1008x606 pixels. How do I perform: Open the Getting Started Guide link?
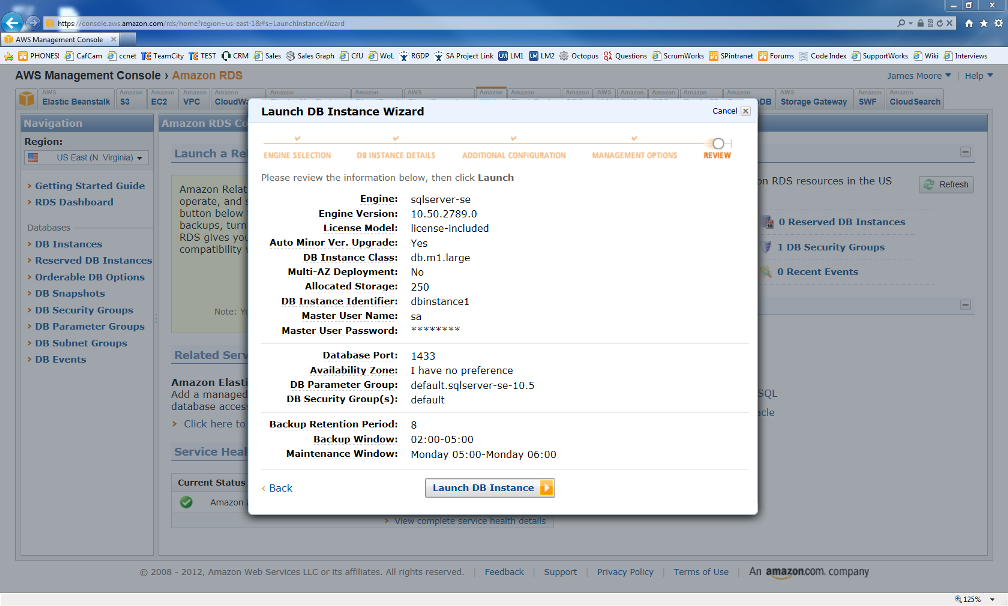click(x=89, y=186)
